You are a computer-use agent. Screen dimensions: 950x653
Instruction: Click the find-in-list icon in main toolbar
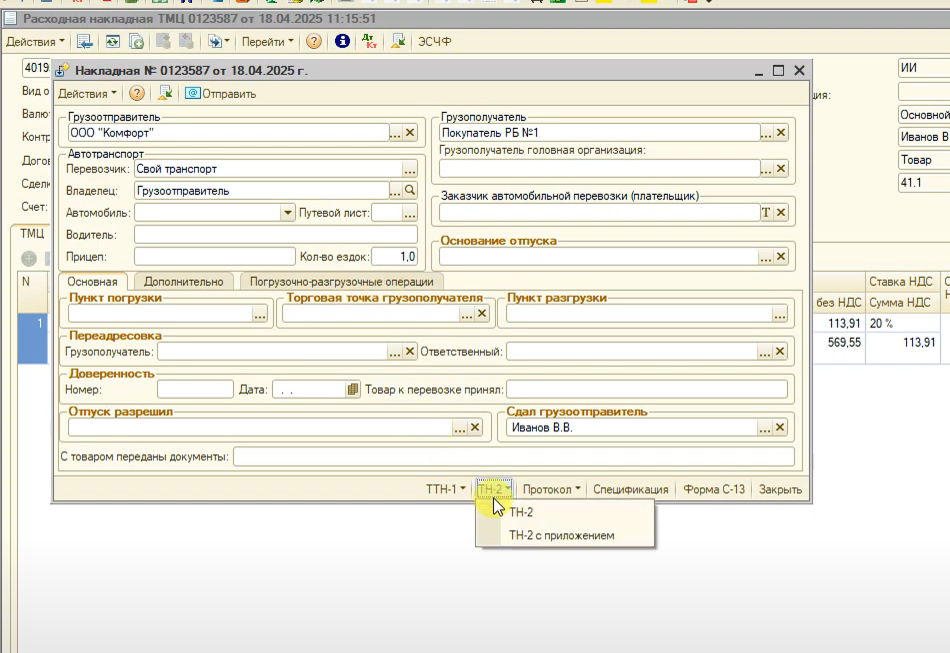84,42
